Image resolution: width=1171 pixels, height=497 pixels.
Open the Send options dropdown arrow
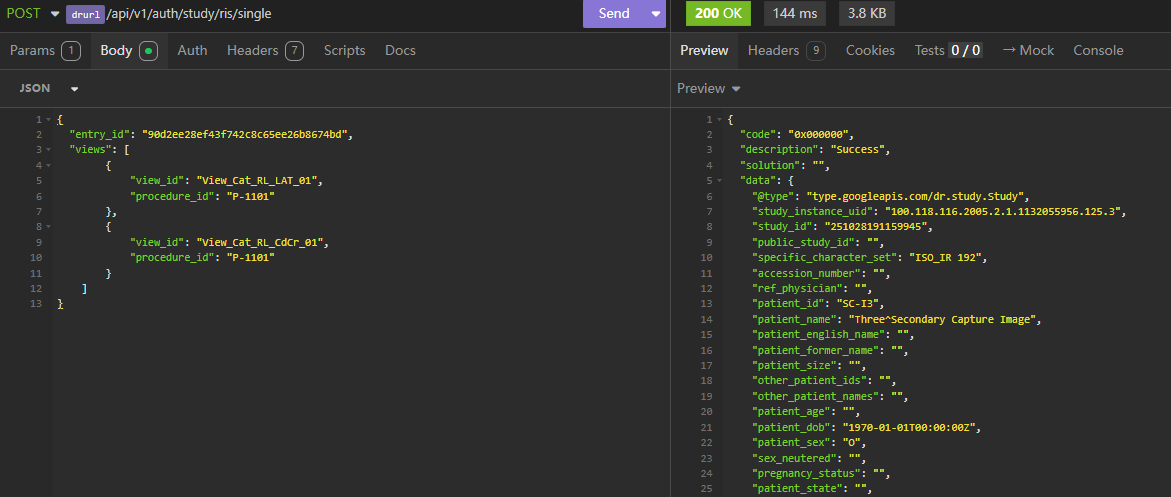click(x=655, y=14)
